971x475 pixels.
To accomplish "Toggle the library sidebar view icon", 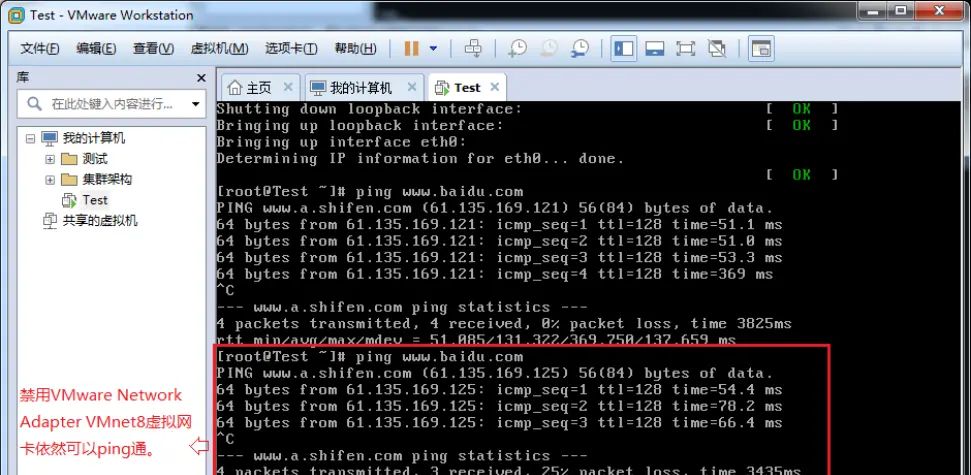I will point(624,48).
